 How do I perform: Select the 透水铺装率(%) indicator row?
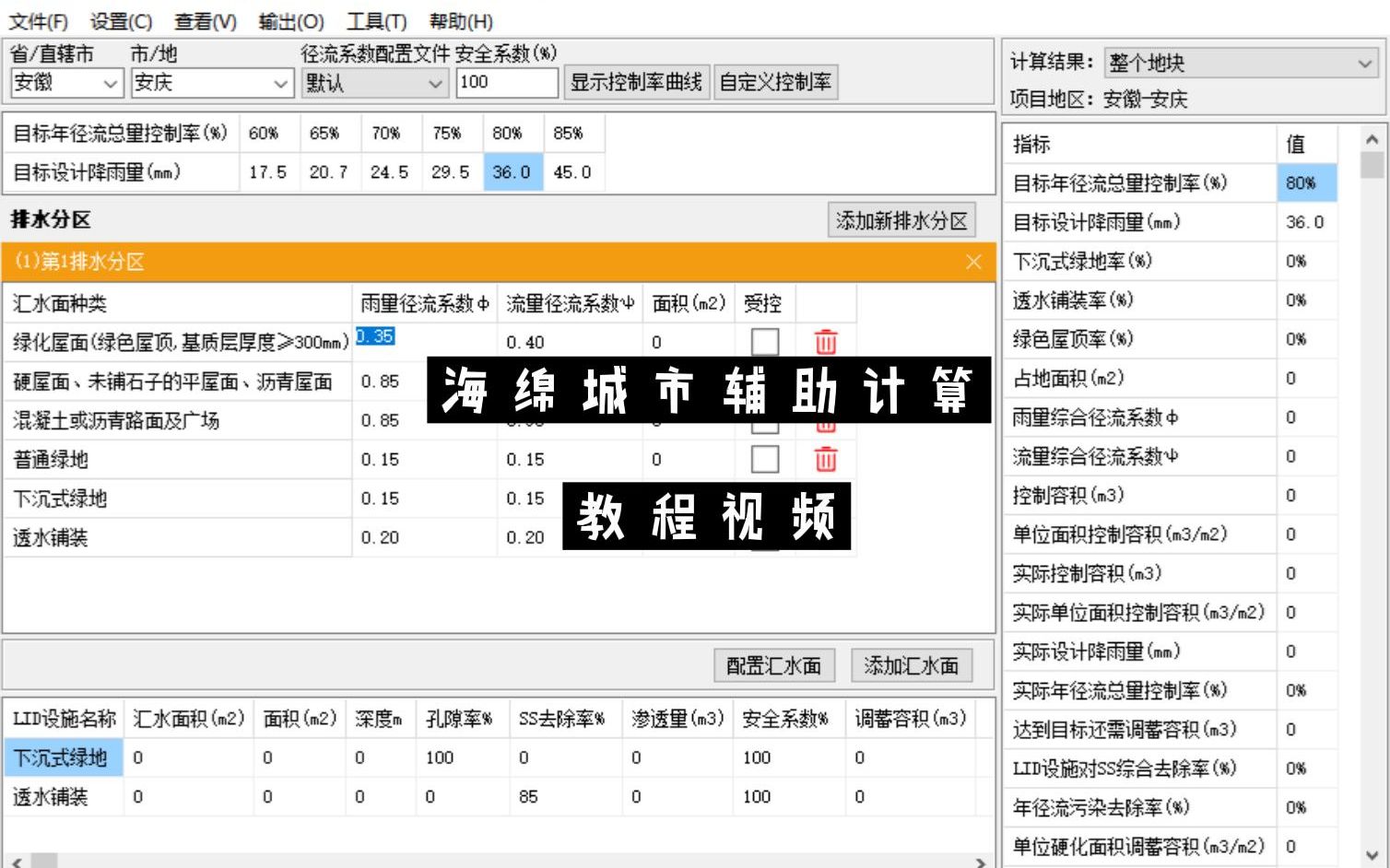click(1139, 300)
